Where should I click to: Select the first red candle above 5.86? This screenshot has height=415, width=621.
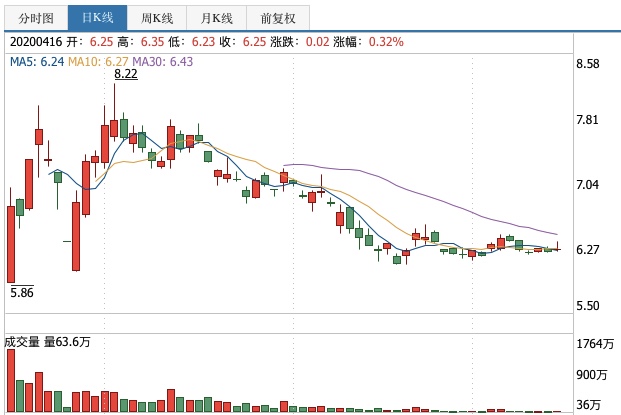(11, 244)
